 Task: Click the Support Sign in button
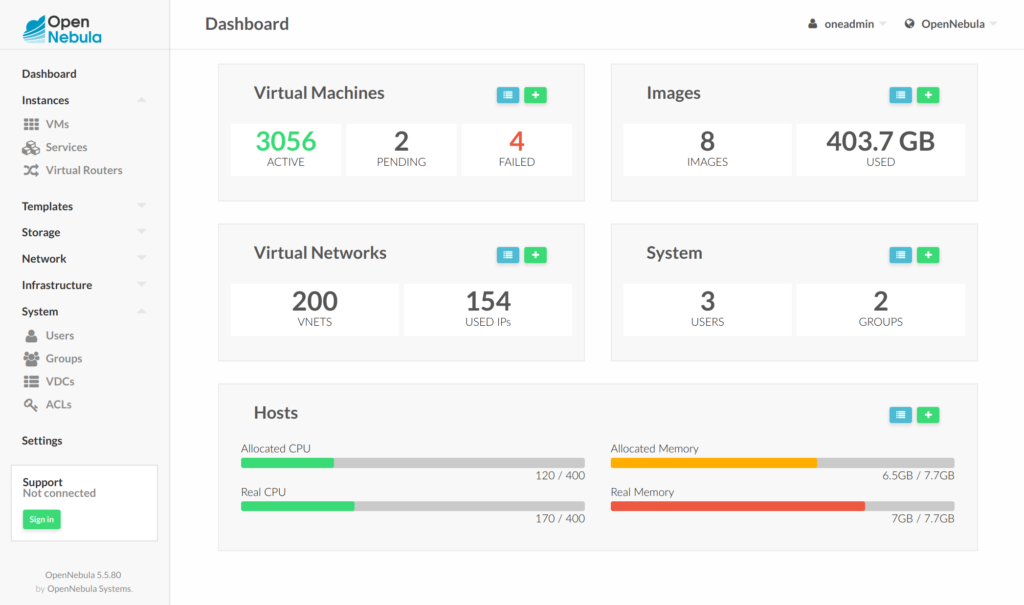41,519
